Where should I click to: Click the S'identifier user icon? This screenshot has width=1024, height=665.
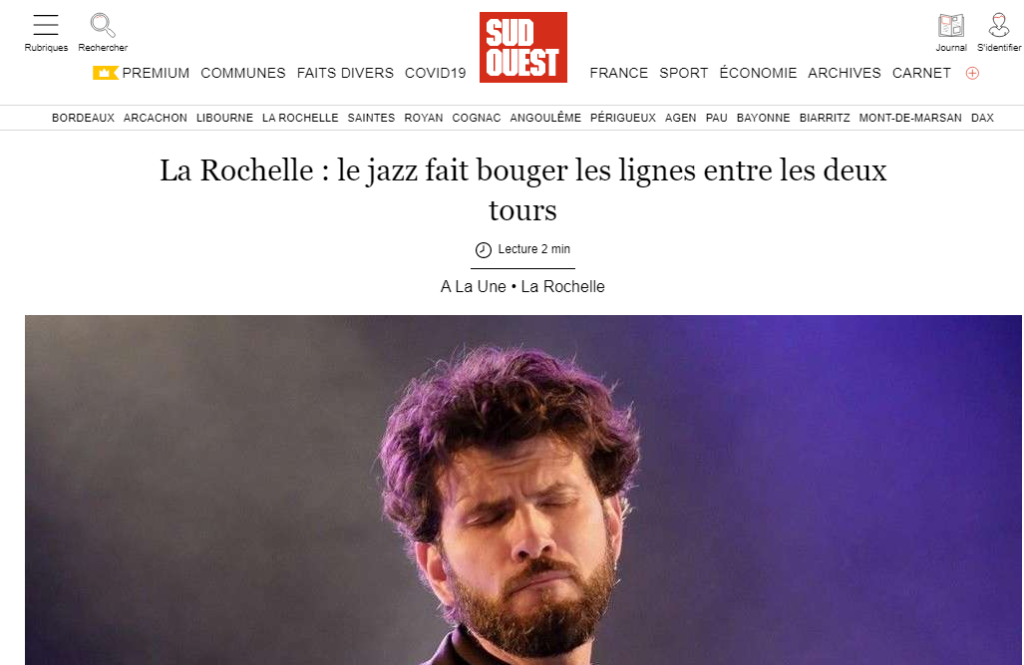(x=999, y=25)
